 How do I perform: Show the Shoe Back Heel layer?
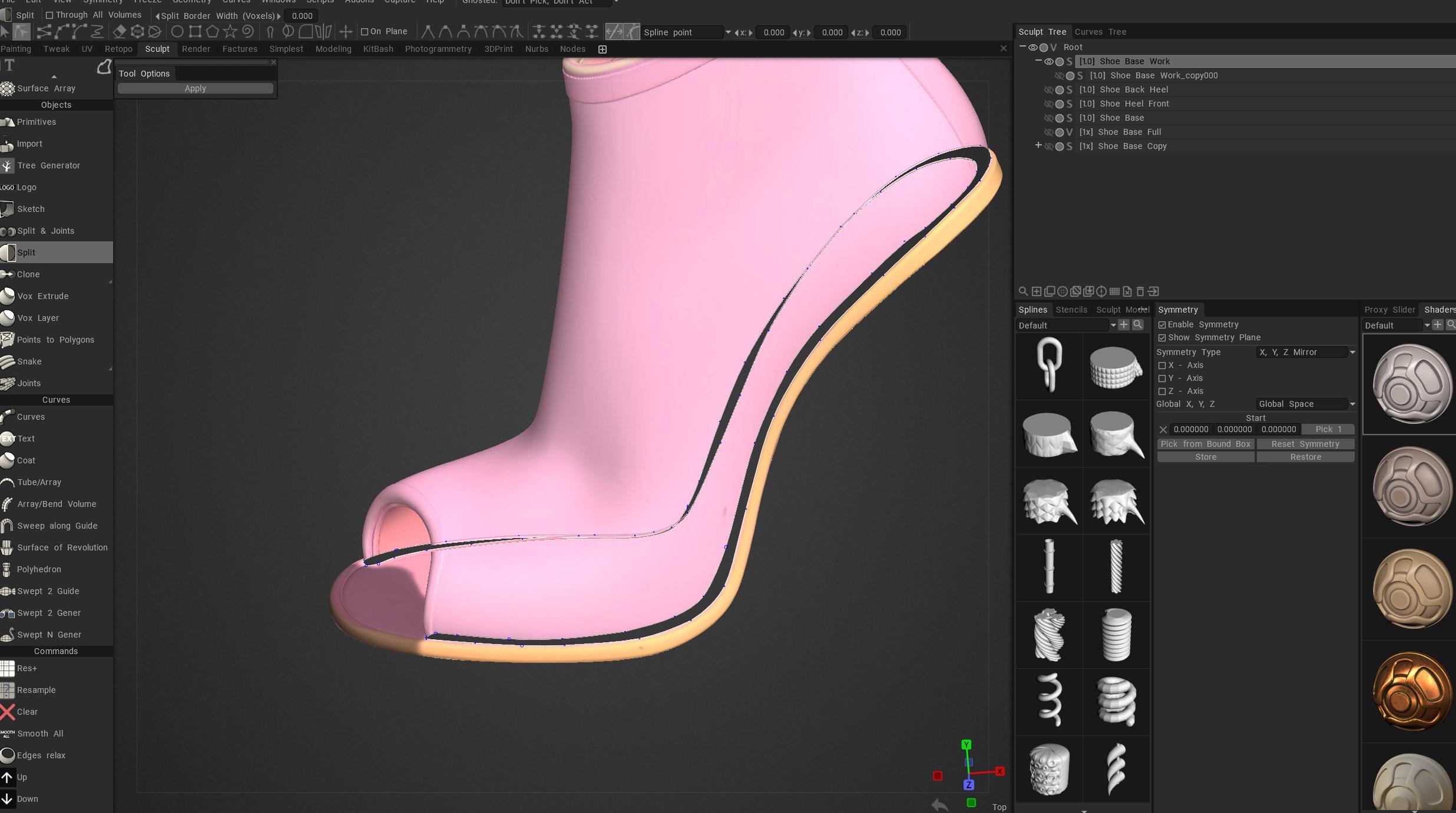click(x=1048, y=90)
